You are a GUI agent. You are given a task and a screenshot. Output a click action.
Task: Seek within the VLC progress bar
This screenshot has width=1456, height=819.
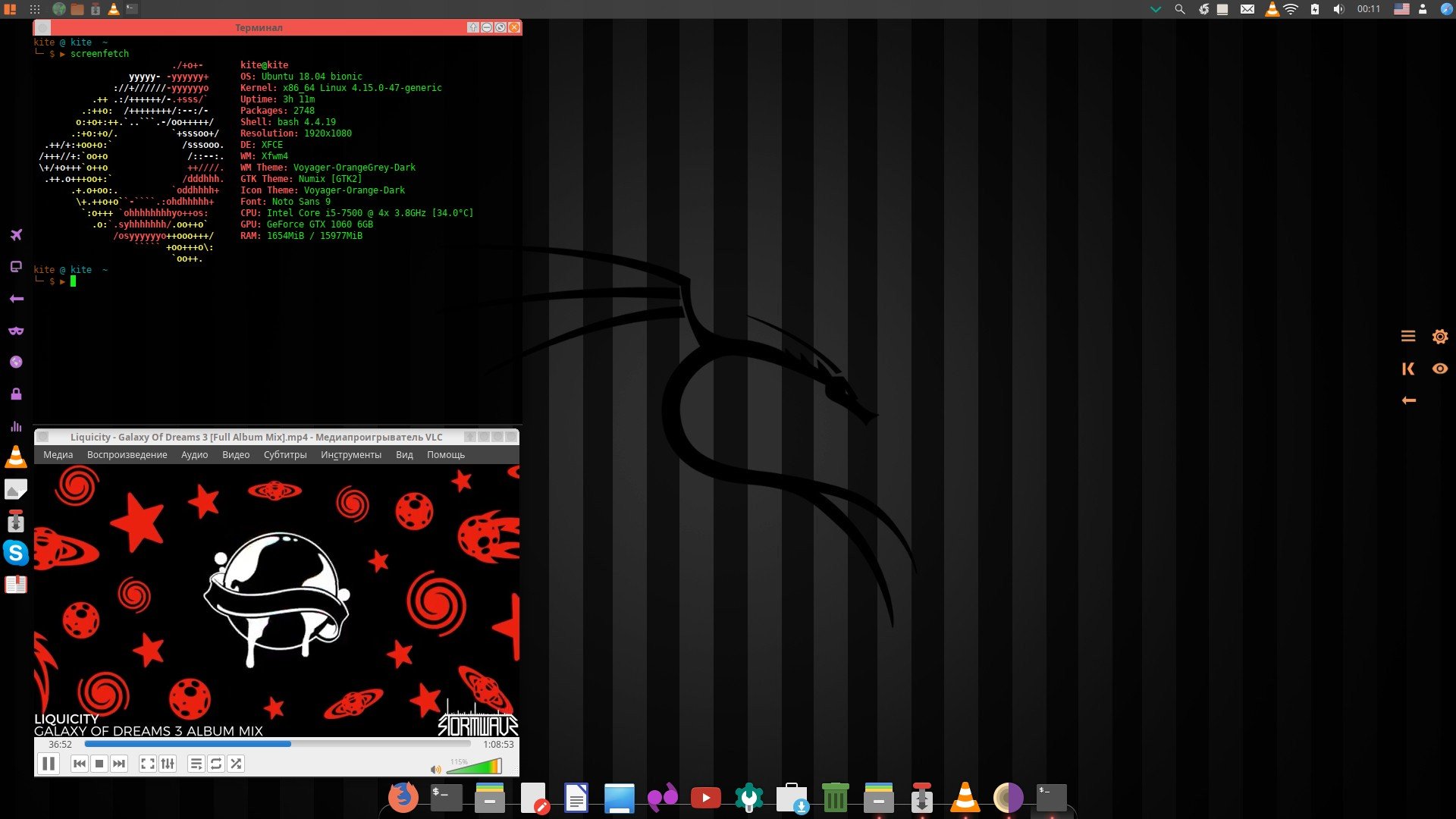(277, 744)
